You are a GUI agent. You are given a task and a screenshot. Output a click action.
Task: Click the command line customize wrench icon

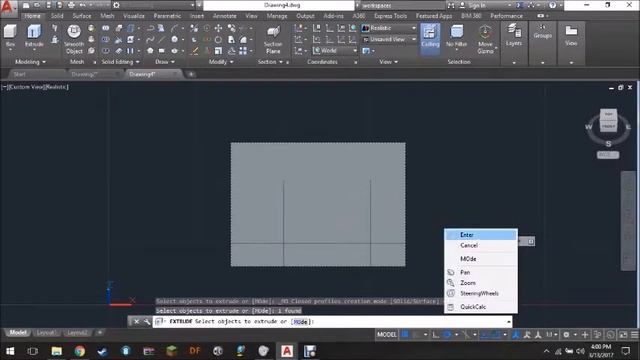tap(147, 322)
